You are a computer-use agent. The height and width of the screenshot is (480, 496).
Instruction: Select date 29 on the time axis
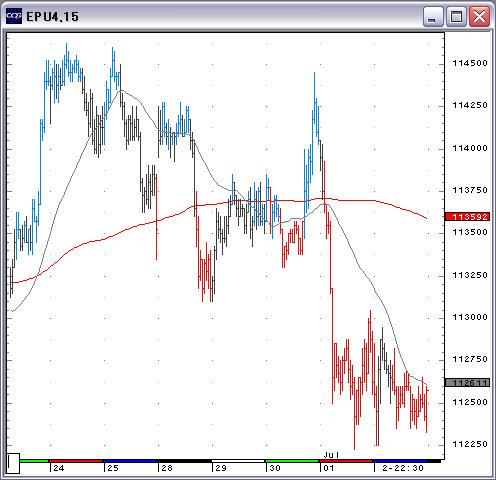pyautogui.click(x=221, y=468)
